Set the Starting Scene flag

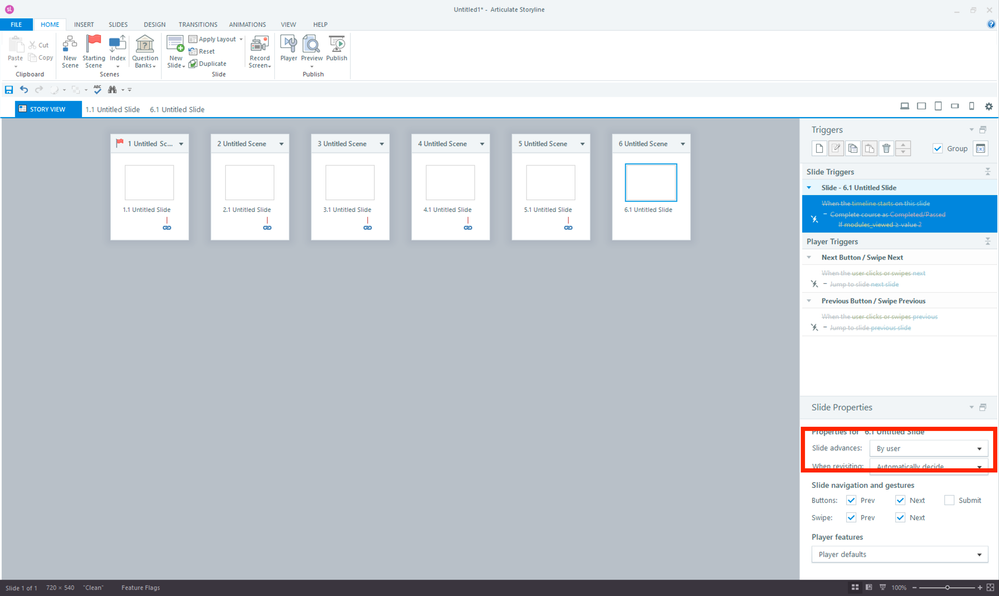pyautogui.click(x=94, y=49)
